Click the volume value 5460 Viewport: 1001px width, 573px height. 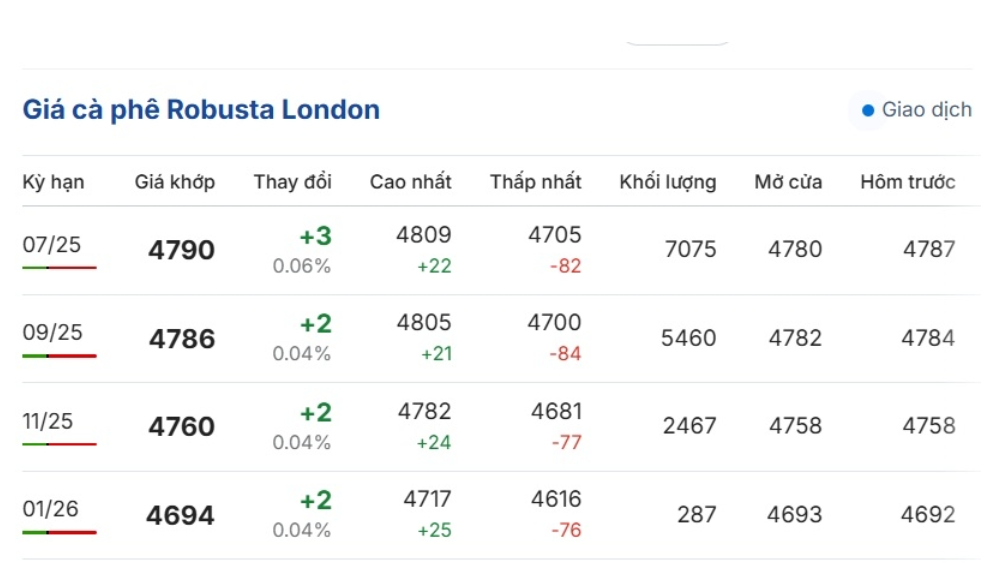688,338
